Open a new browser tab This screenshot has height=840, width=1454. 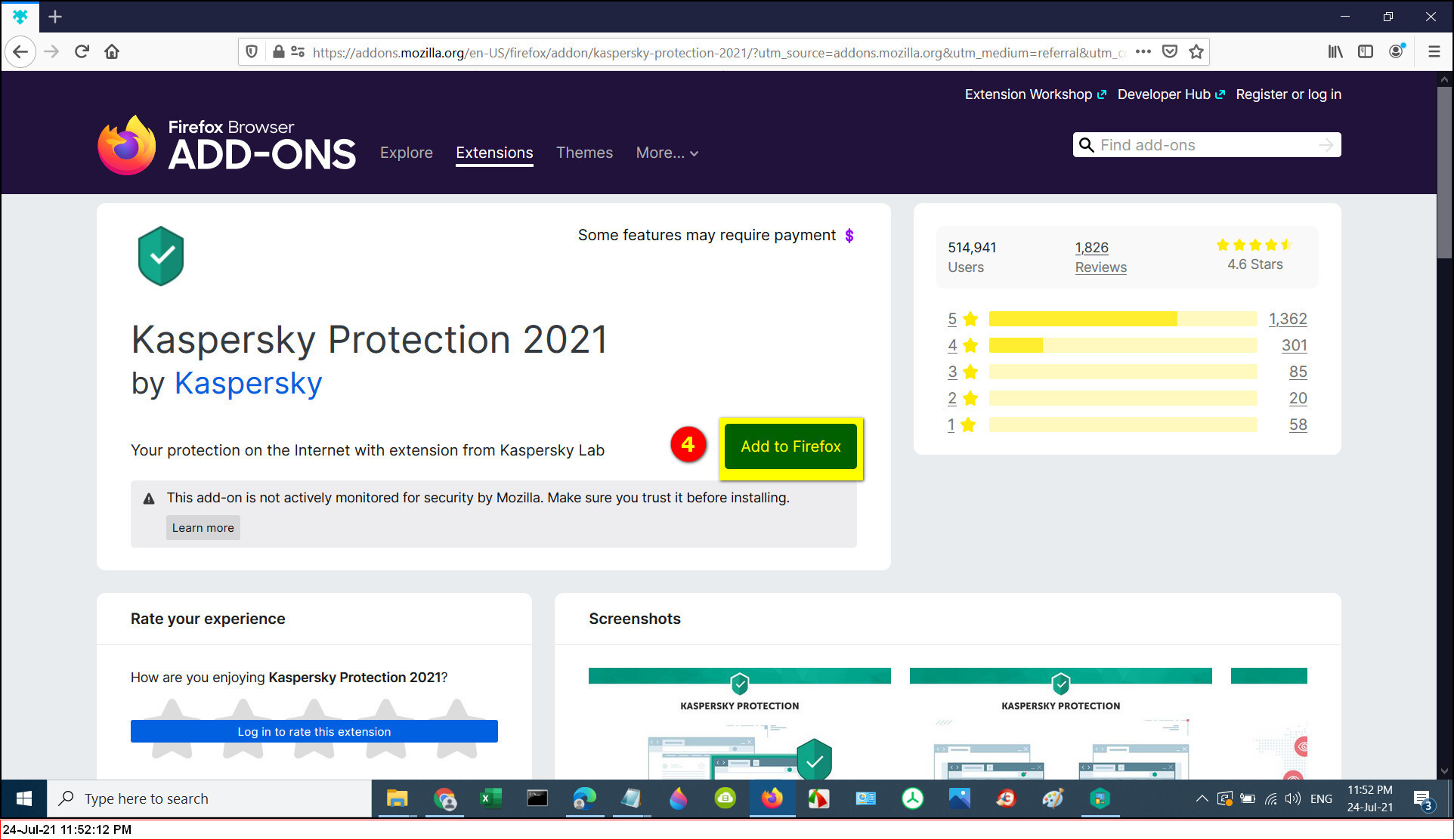[x=55, y=17]
